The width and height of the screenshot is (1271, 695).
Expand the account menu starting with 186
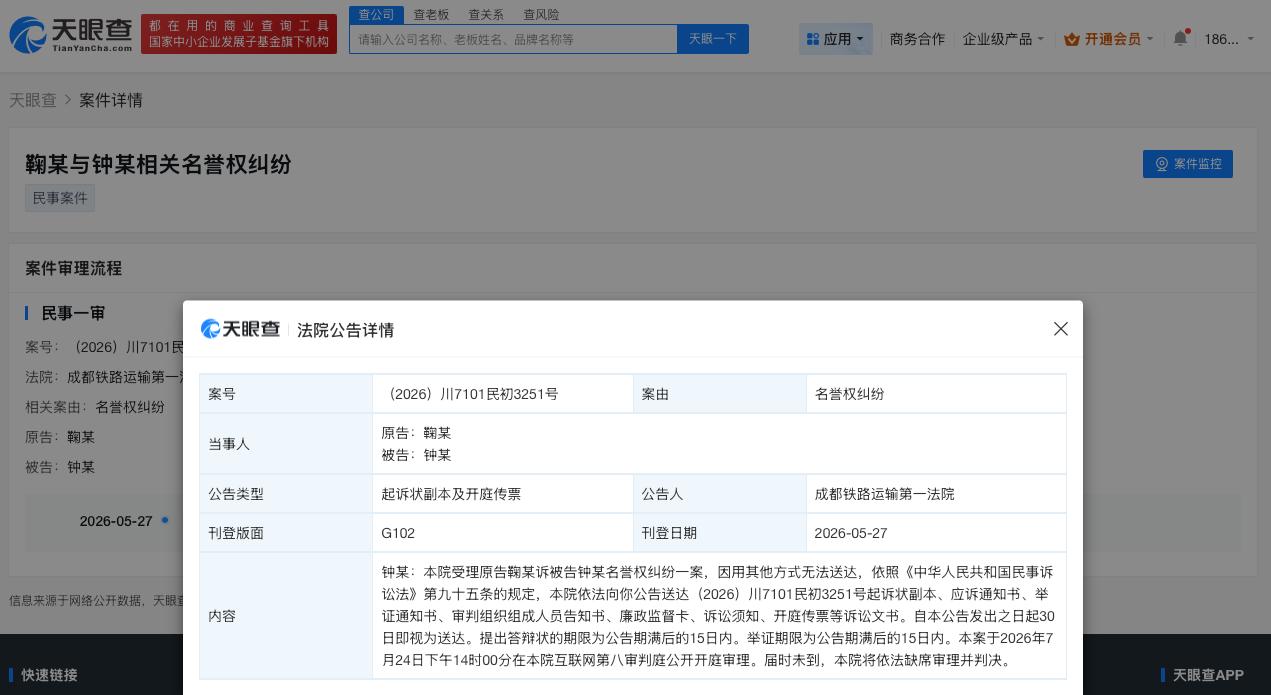pos(1228,39)
